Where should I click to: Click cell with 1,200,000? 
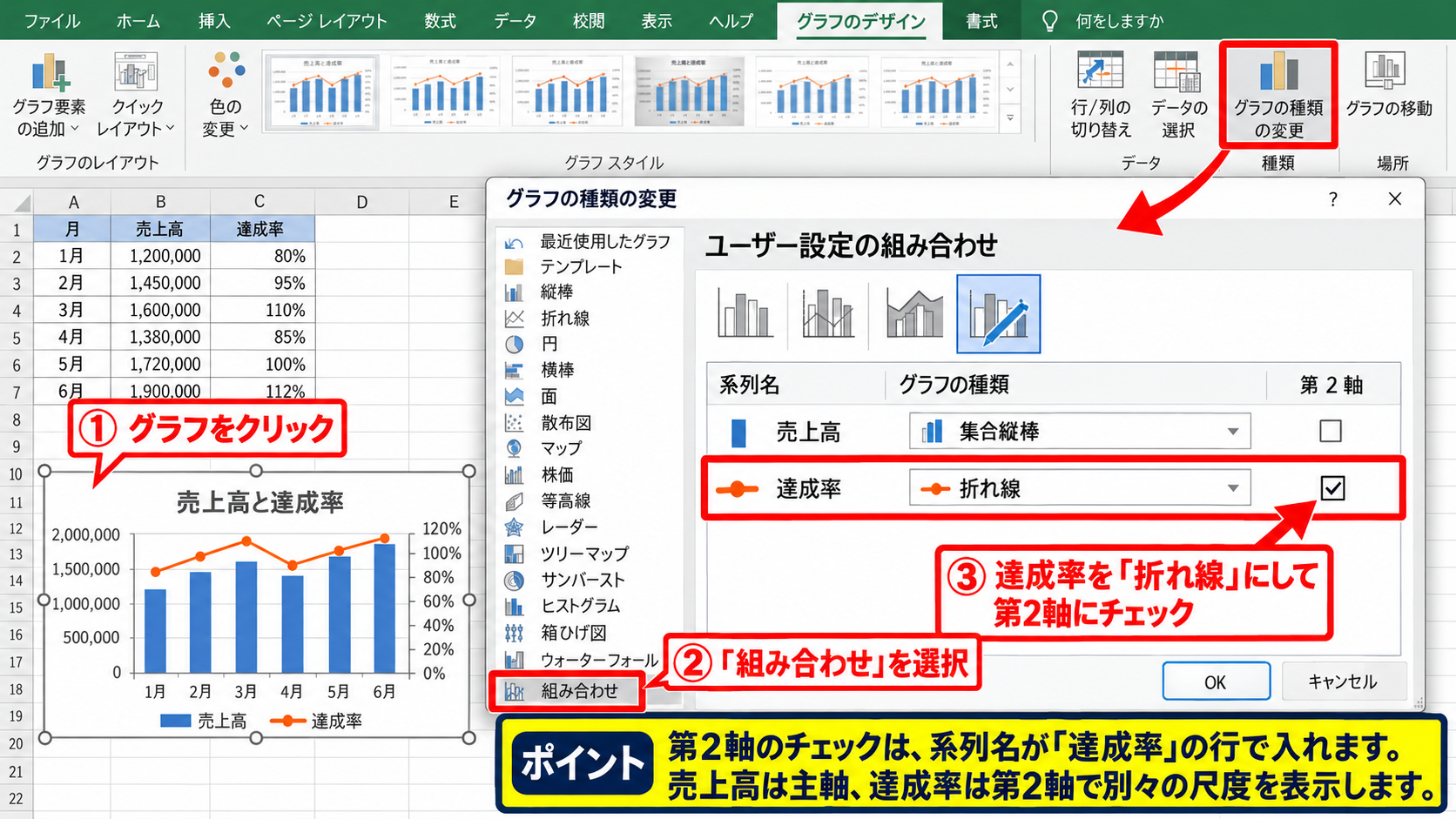pyautogui.click(x=160, y=256)
